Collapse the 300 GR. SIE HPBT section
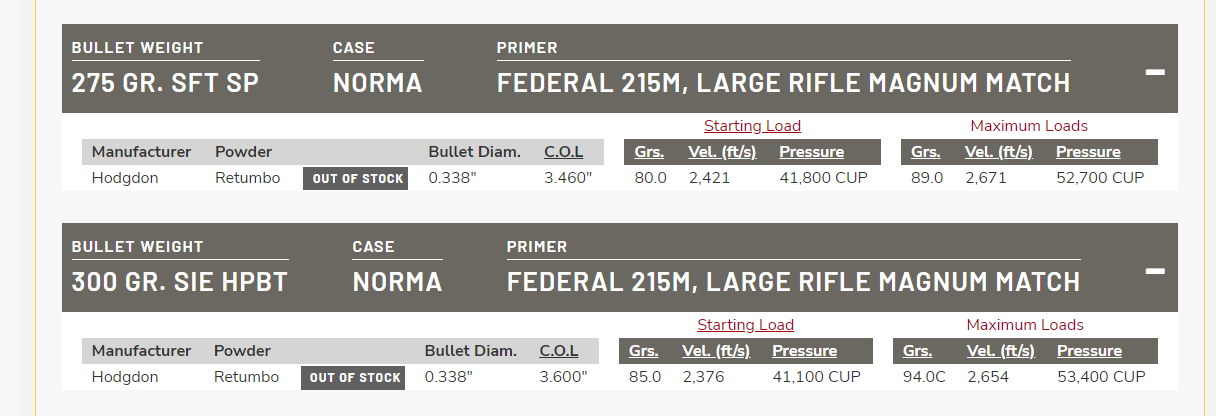The width and height of the screenshot is (1216, 416). (1155, 271)
